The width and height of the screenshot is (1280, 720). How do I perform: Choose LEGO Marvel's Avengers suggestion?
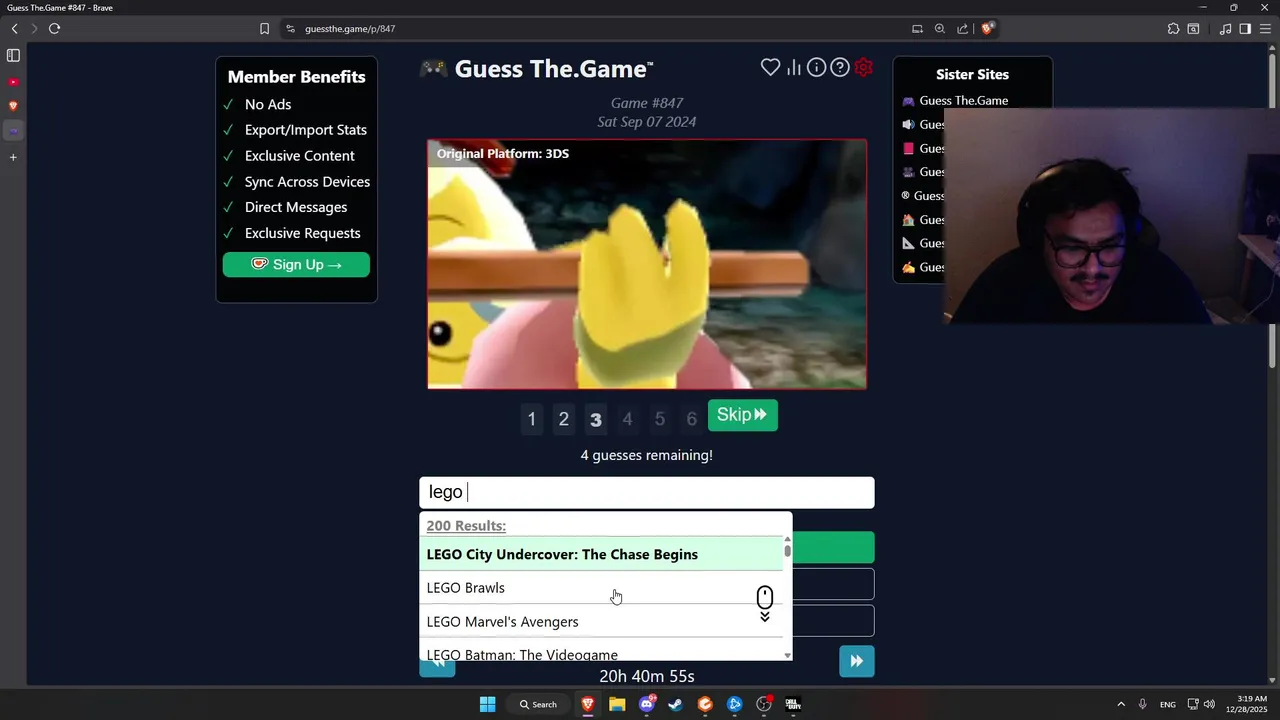click(x=601, y=622)
